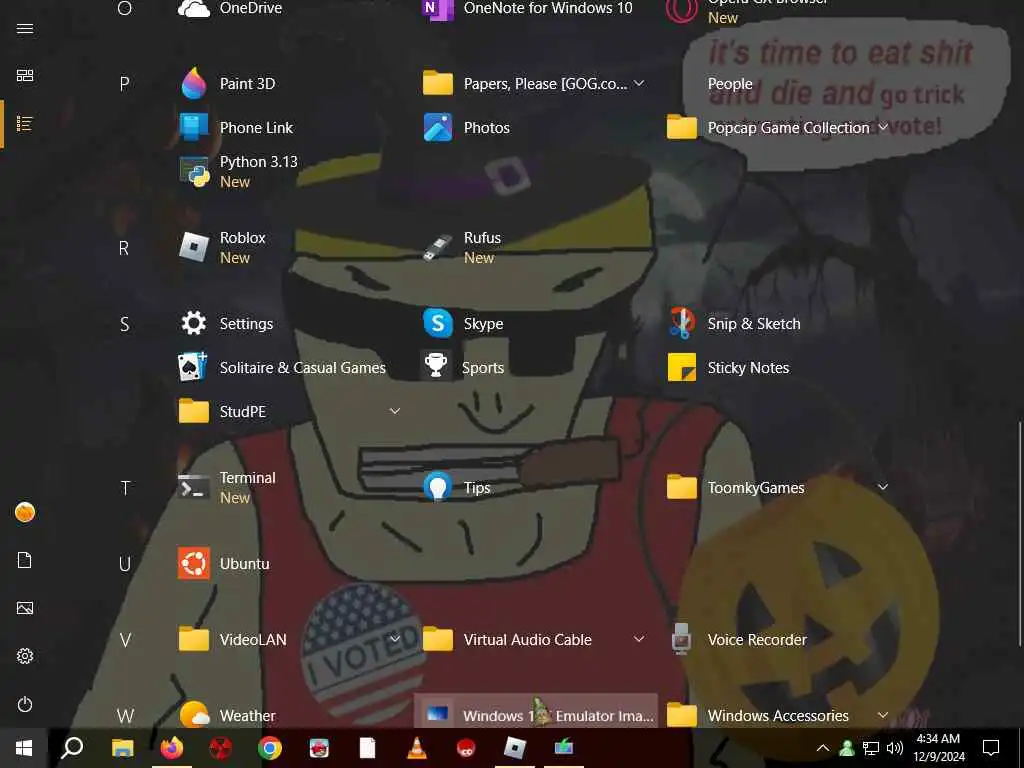Open the Tips lightbulb icon
Screen dimensions: 1024x768
click(438, 488)
